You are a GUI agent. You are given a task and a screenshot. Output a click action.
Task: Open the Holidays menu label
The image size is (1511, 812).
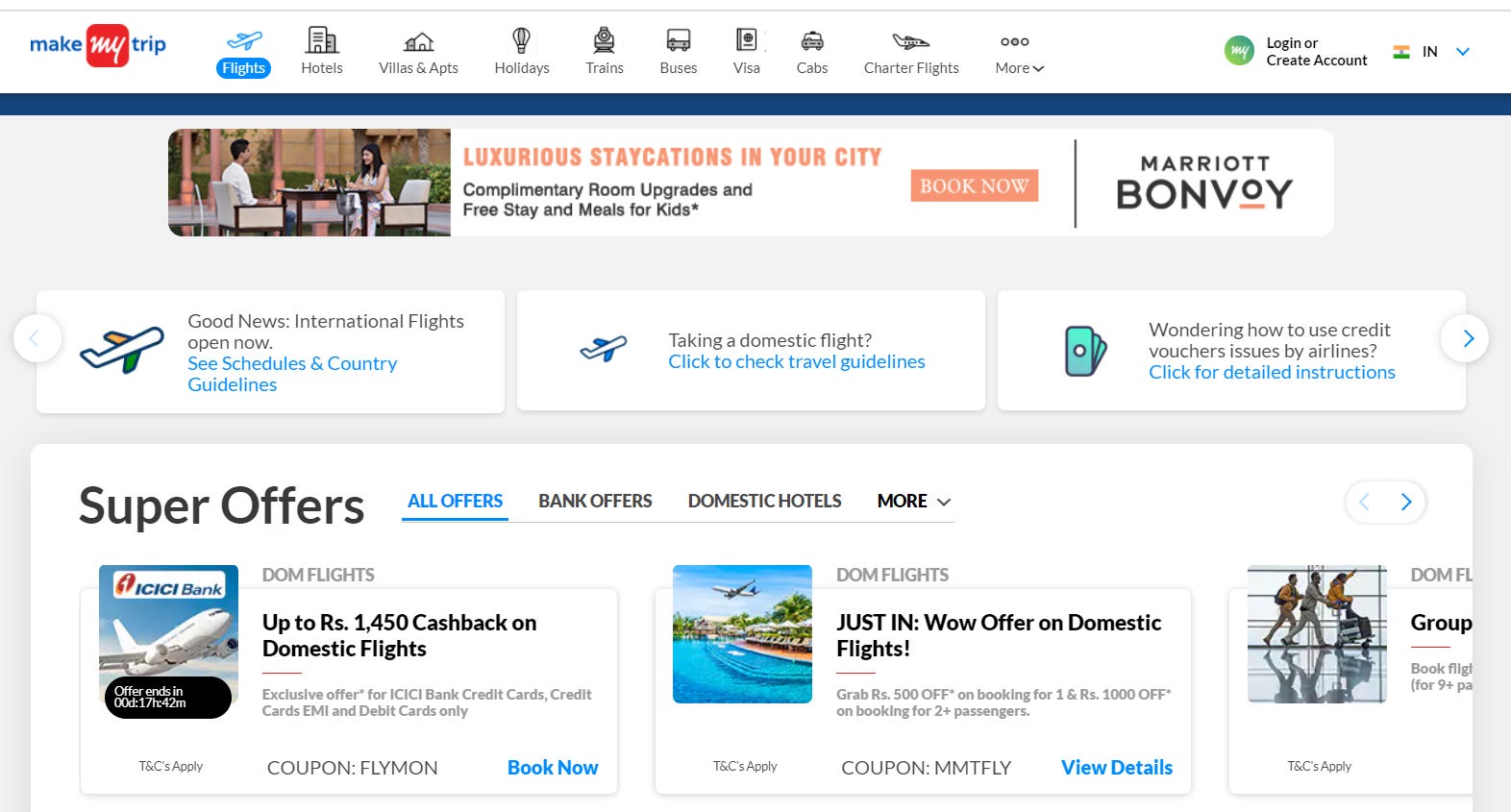point(522,68)
